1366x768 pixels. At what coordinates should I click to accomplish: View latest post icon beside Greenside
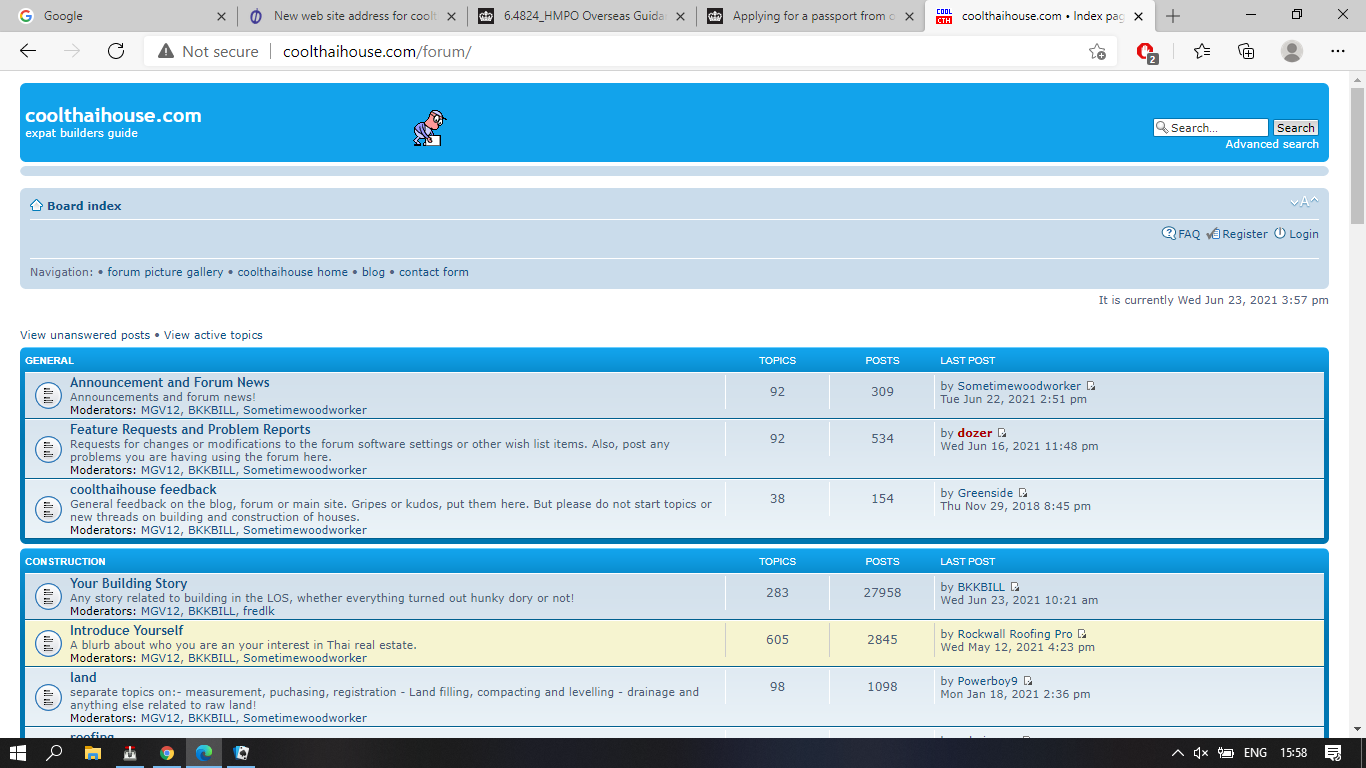(x=1022, y=493)
